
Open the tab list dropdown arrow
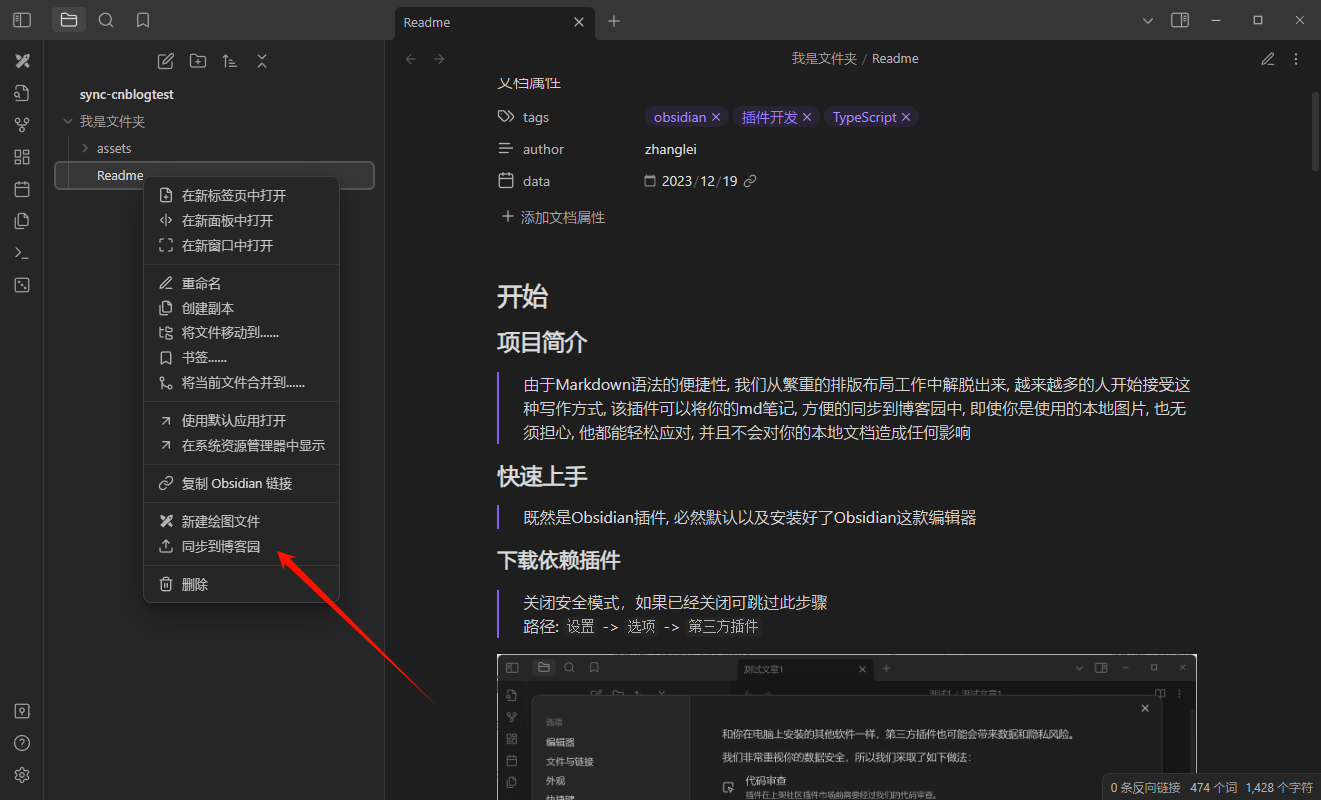(1147, 20)
